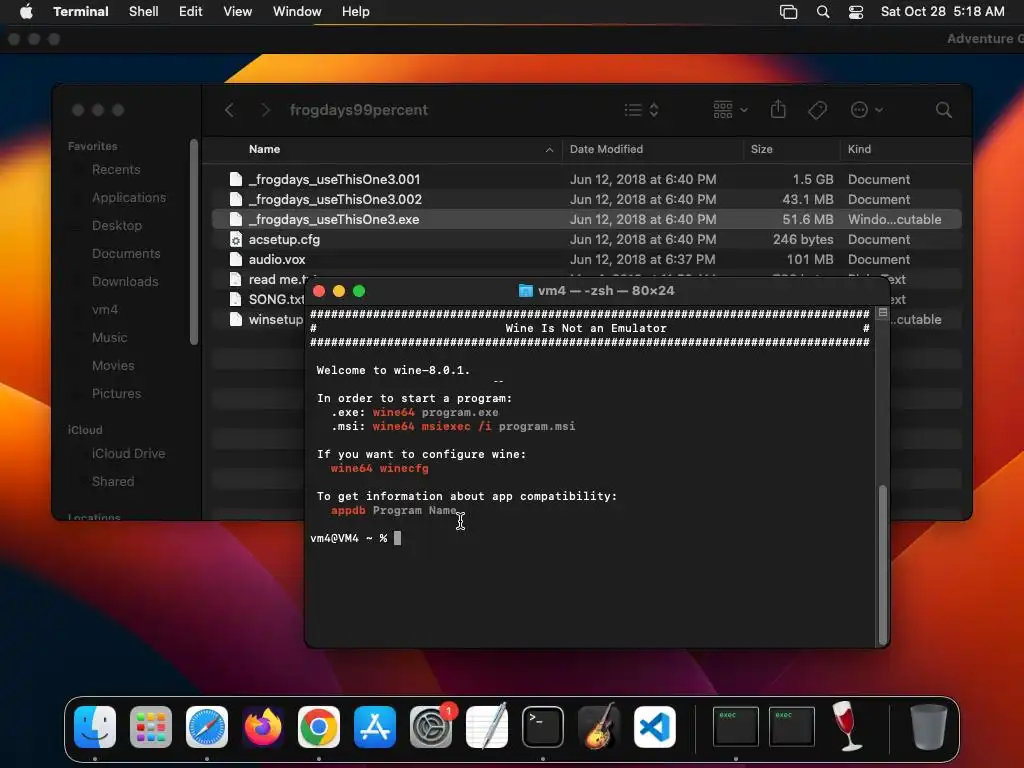1024x768 pixels.
Task: Click Finder edit tags icon
Action: coord(818,110)
